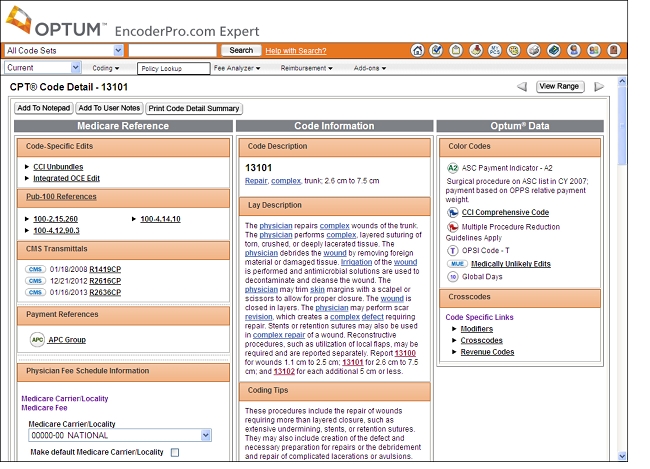Screen dimensions: 650x469
Task: Open the Medically Unlikely Edits link
Action: tap(511, 264)
